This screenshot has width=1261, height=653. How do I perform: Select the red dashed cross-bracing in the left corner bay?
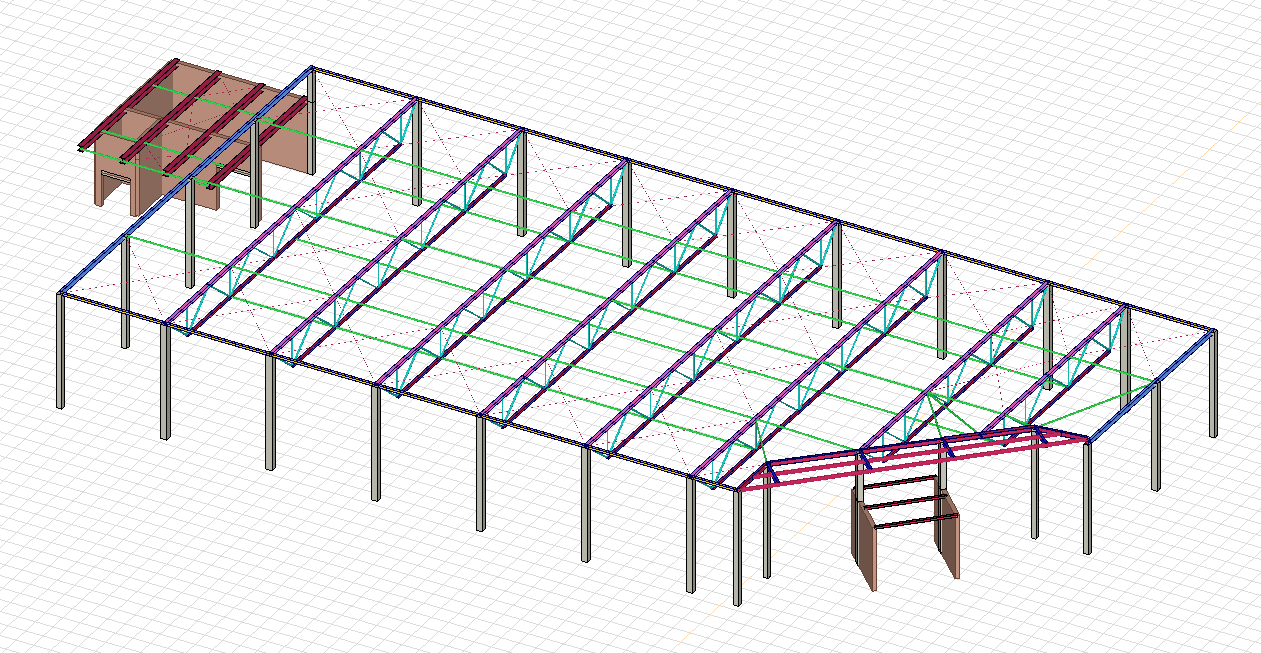[x=110, y=298]
